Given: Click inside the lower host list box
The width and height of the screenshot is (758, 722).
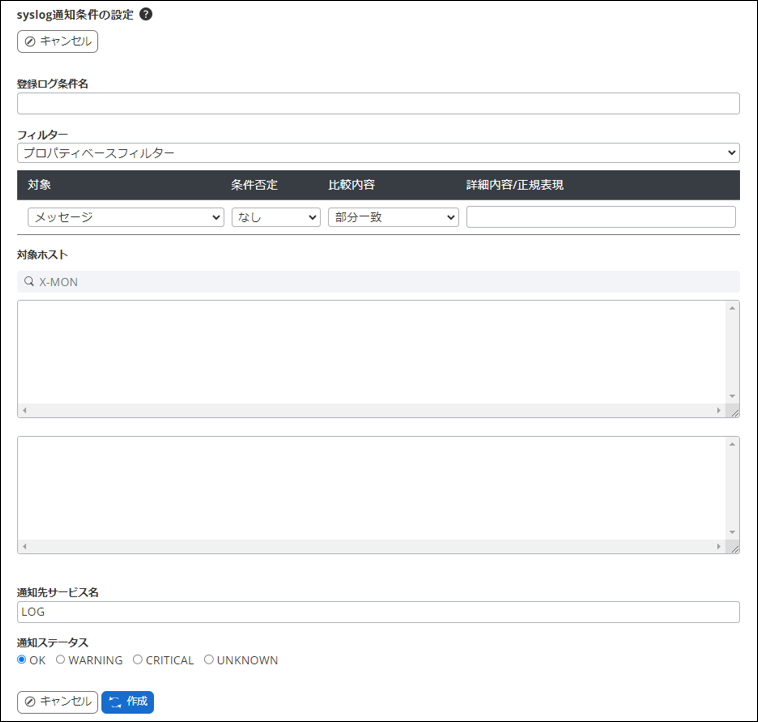Looking at the screenshot, I should [x=370, y=487].
